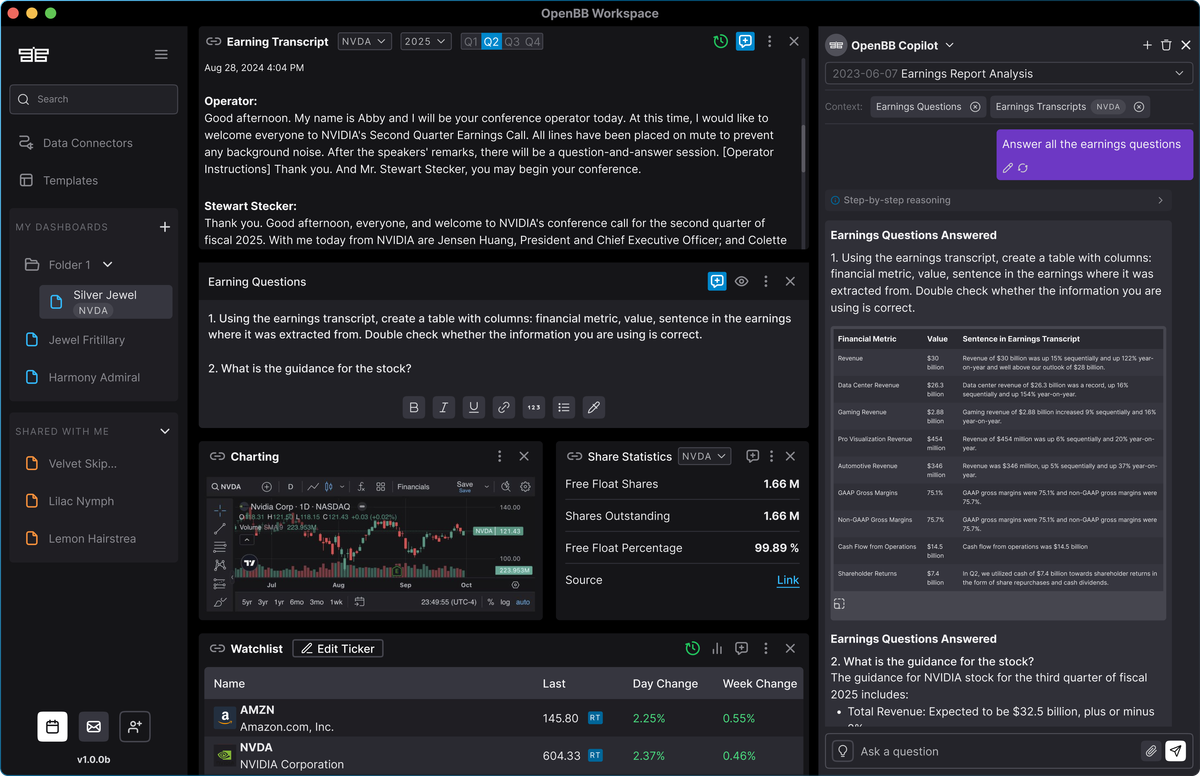The width and height of the screenshot is (1200, 776).
Task: Toggle visibility eye on Earning Questions widget
Action: (741, 281)
